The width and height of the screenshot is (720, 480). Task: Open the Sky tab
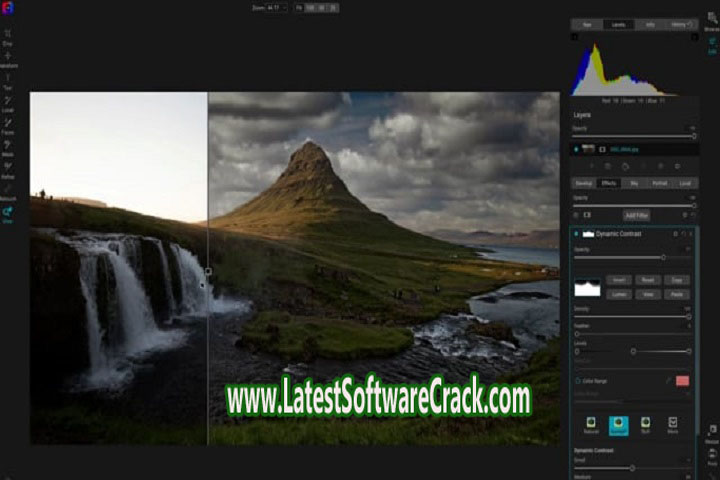[x=634, y=183]
